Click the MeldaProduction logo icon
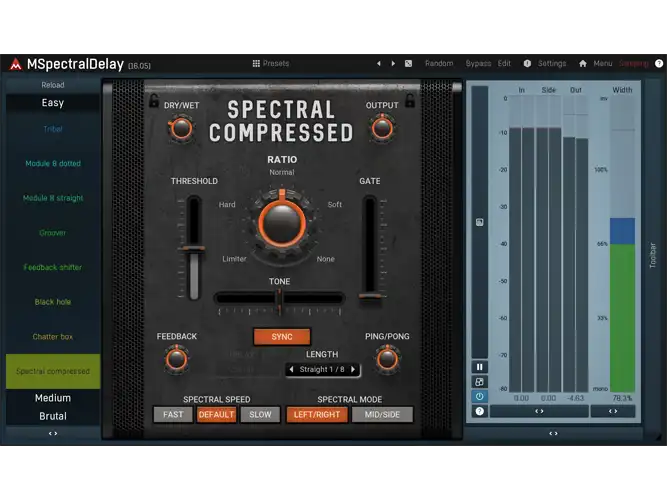The image size is (667, 500). [16, 64]
